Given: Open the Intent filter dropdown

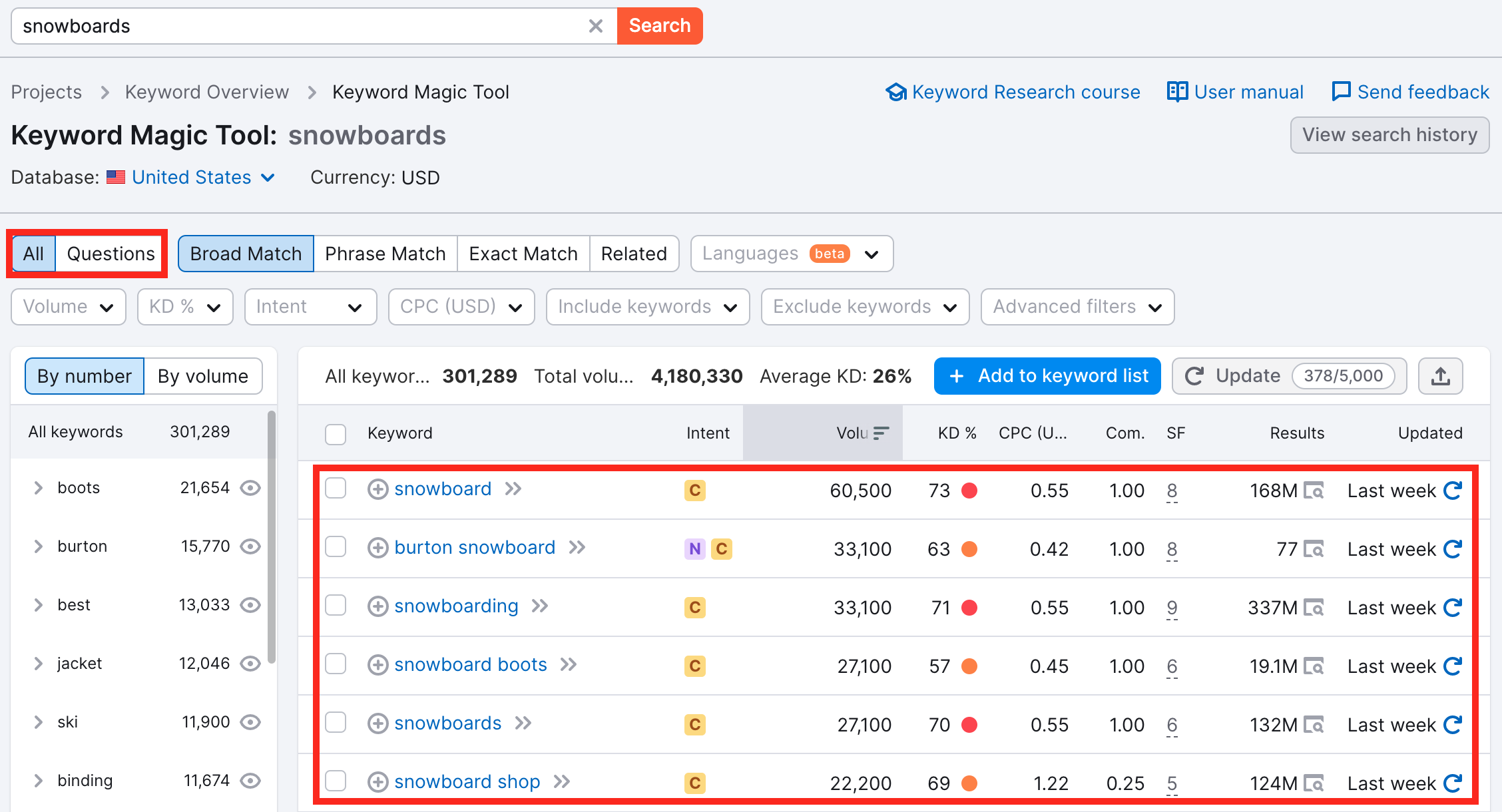Looking at the screenshot, I should (310, 307).
